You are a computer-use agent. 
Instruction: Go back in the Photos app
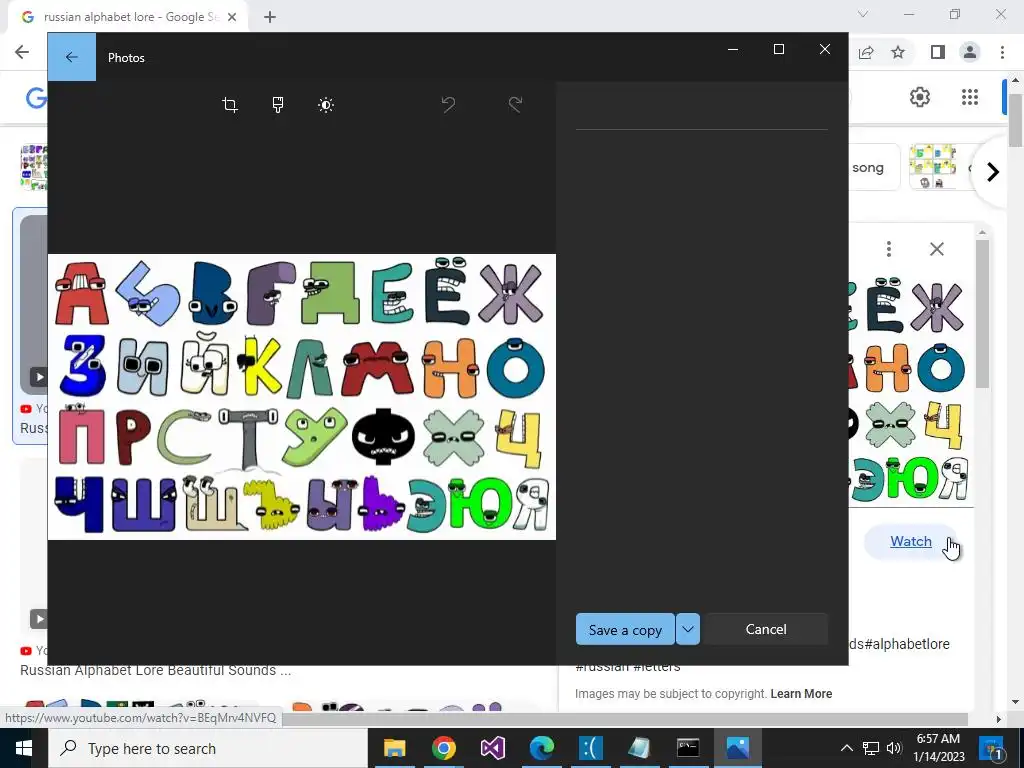coord(72,57)
